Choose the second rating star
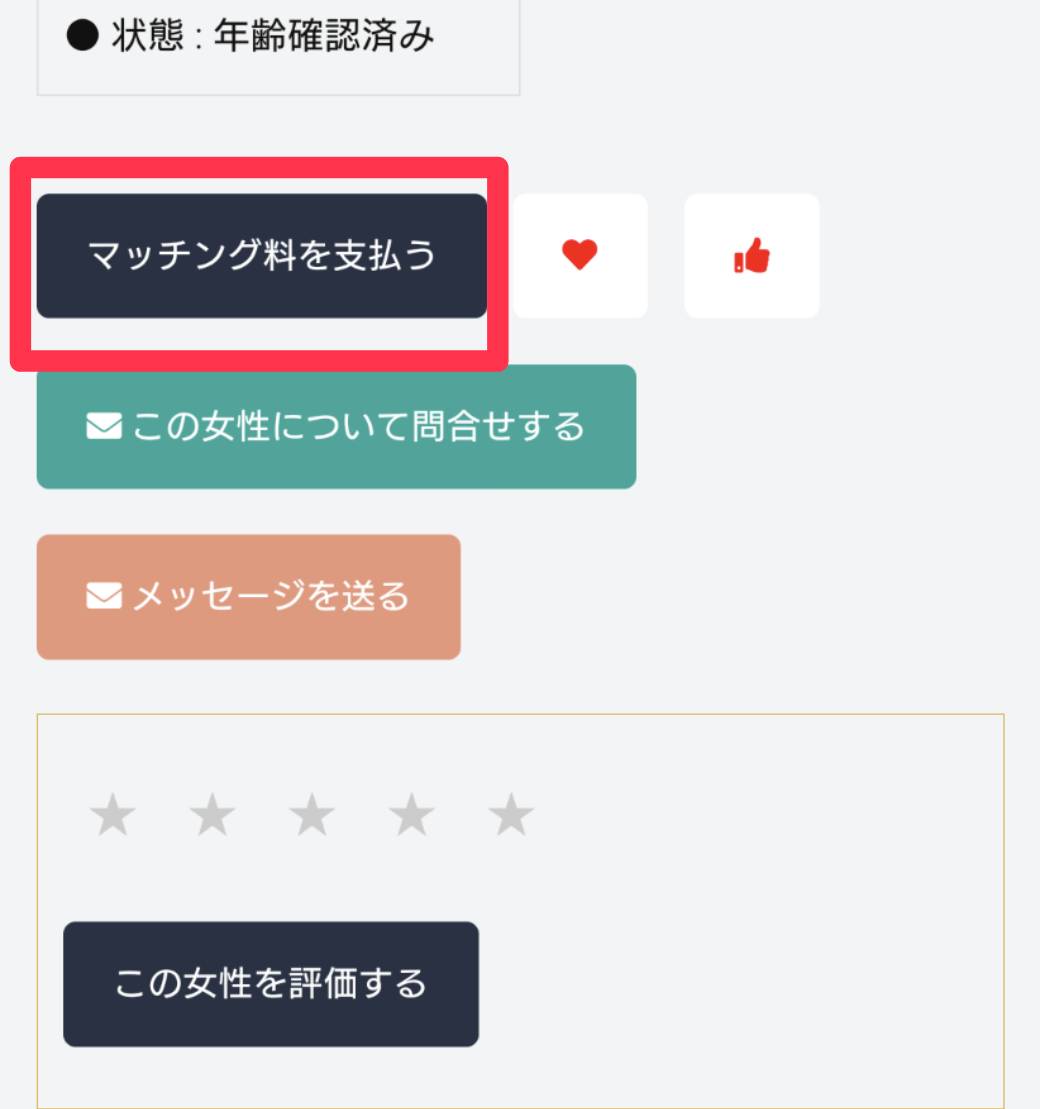The image size is (1040, 1109). point(212,816)
